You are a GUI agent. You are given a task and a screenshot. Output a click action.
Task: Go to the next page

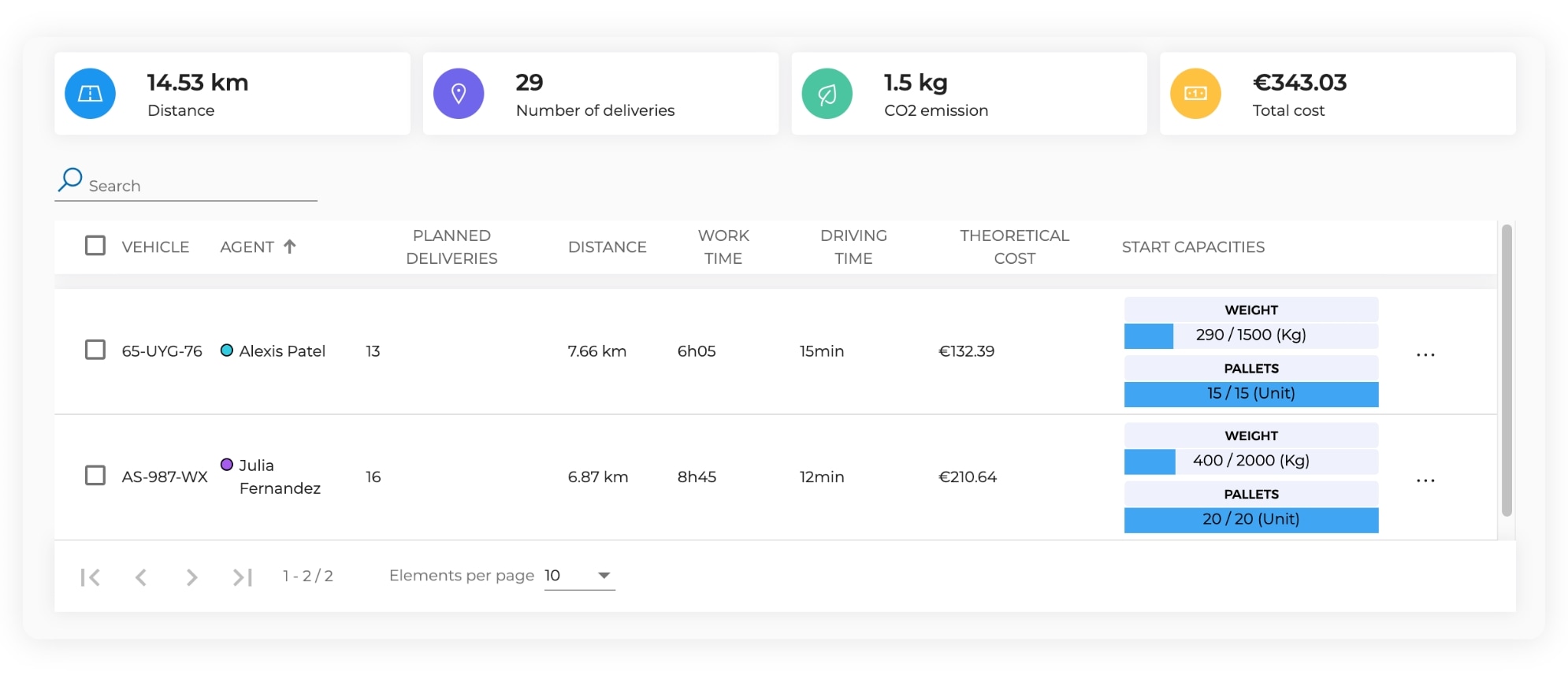[x=191, y=577]
